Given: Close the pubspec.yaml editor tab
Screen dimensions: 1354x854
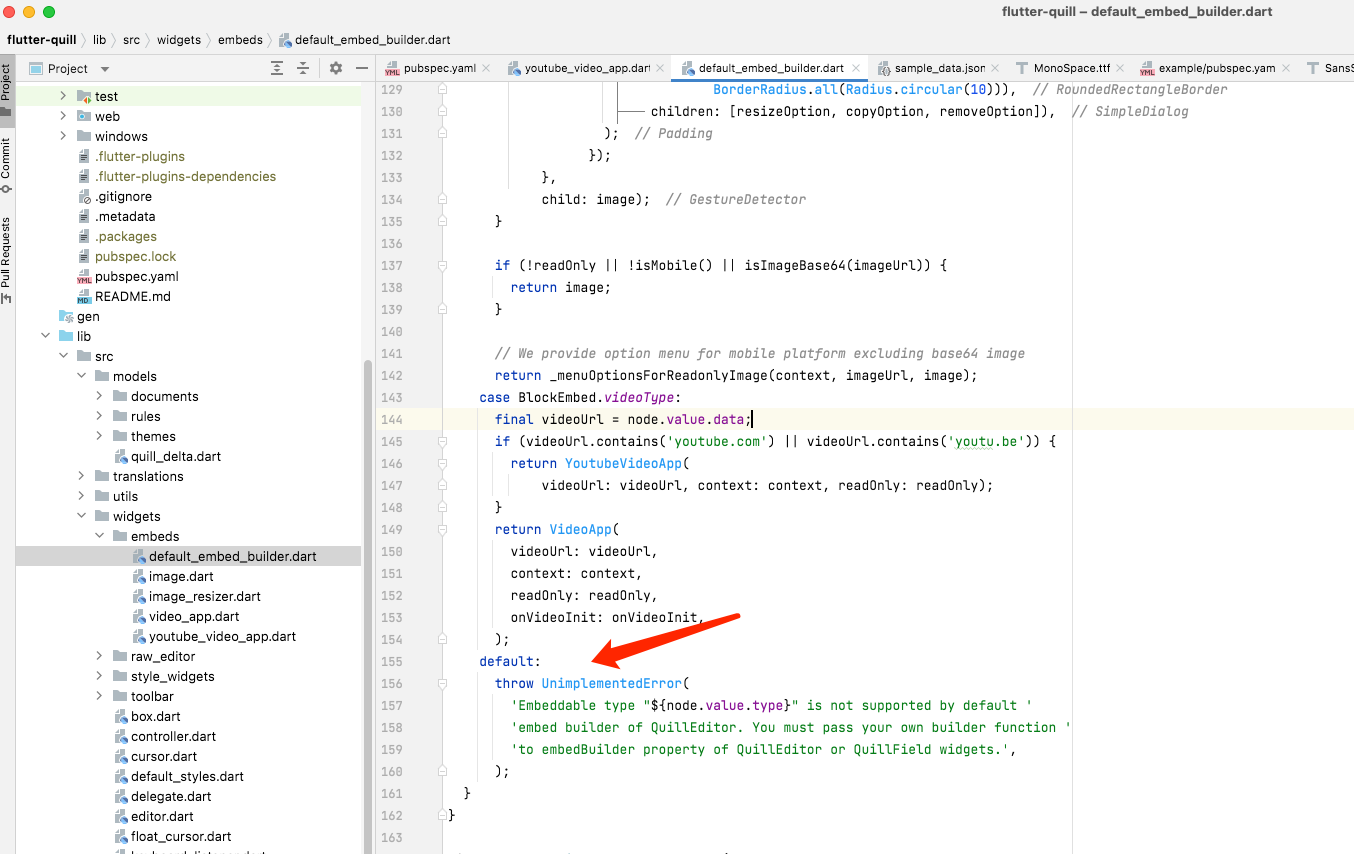Looking at the screenshot, I should (486, 68).
